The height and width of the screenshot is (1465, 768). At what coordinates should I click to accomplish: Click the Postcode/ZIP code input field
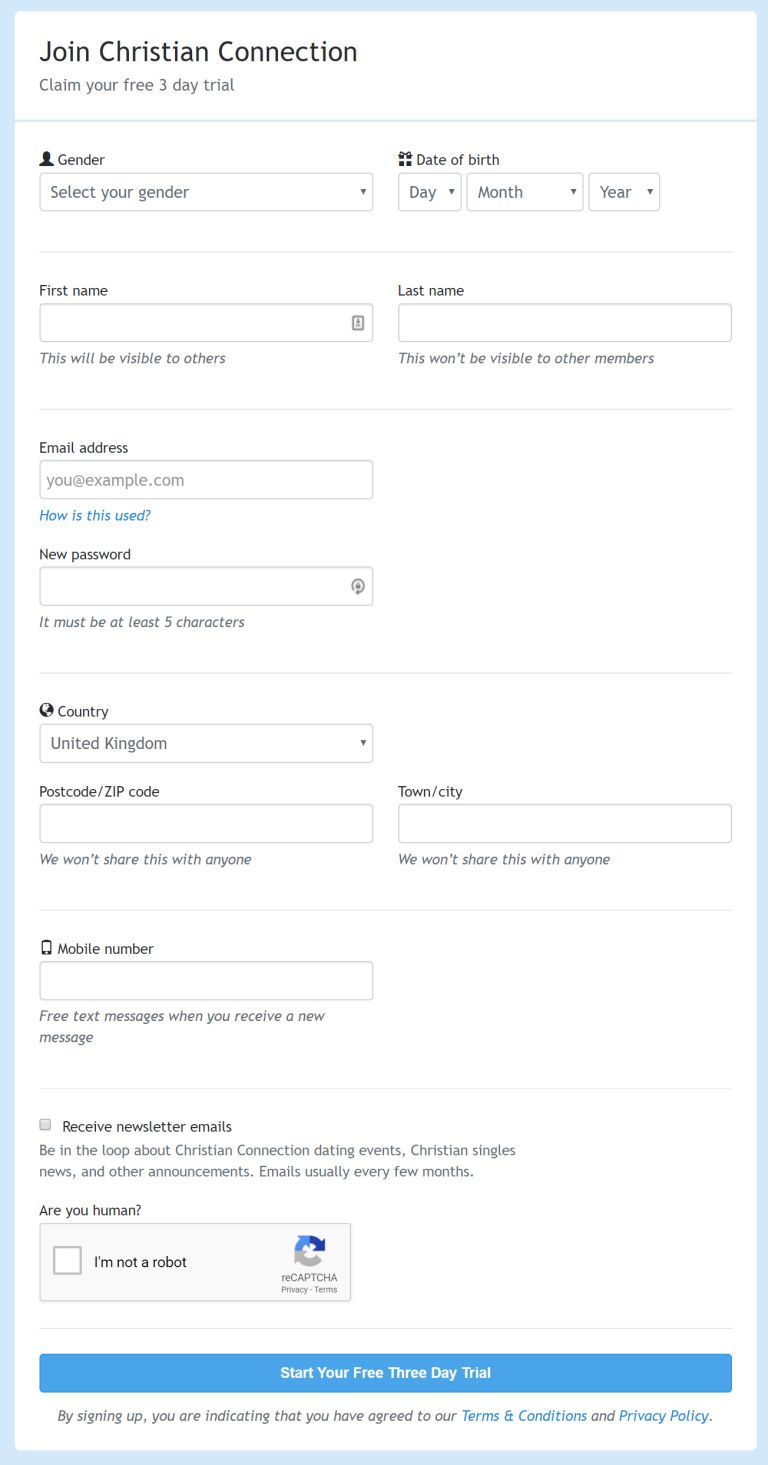[x=206, y=824]
